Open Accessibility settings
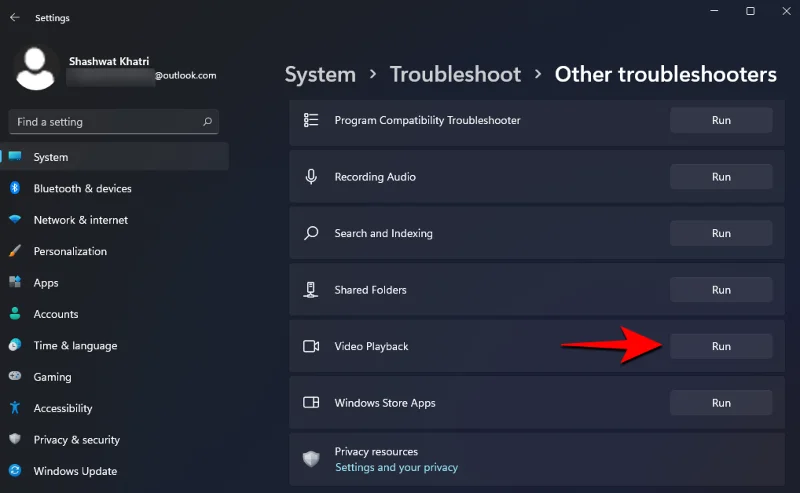The image size is (800, 493). (115, 408)
